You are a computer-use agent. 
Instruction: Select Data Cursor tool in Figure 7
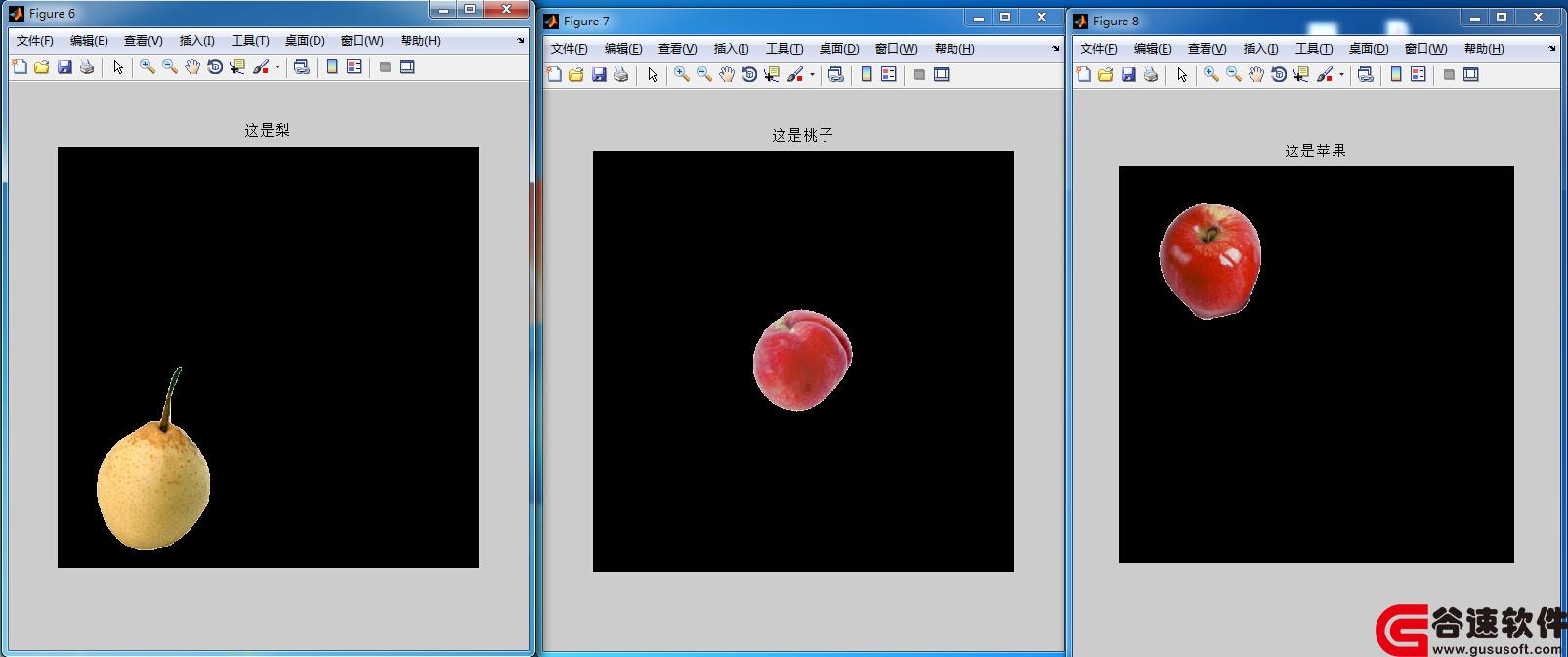(x=772, y=74)
